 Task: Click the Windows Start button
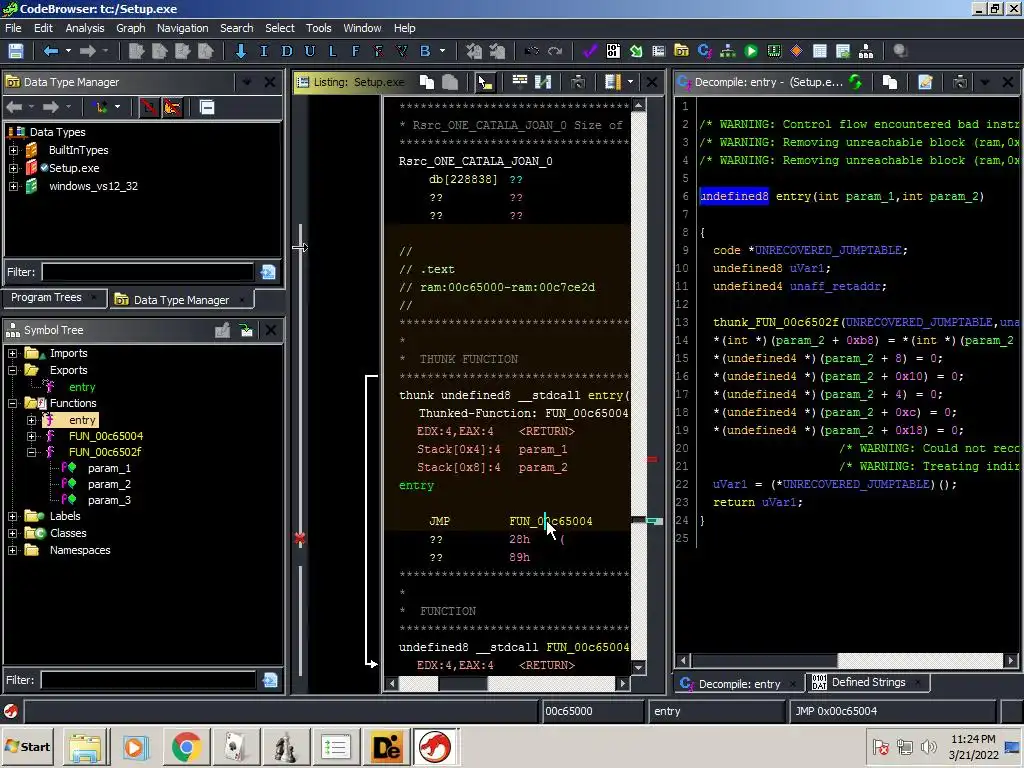click(x=27, y=747)
